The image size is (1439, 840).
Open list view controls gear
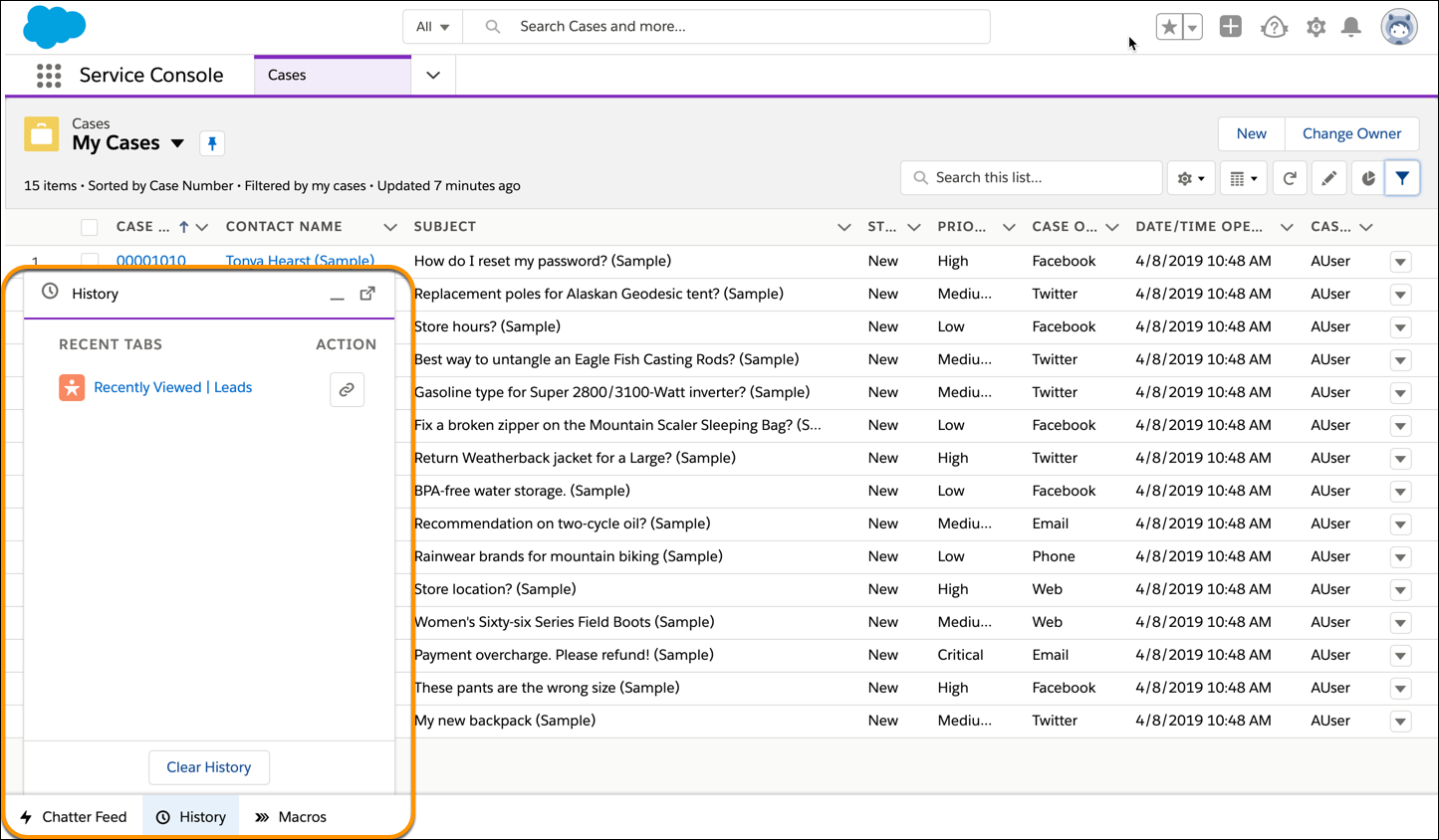click(x=1191, y=178)
